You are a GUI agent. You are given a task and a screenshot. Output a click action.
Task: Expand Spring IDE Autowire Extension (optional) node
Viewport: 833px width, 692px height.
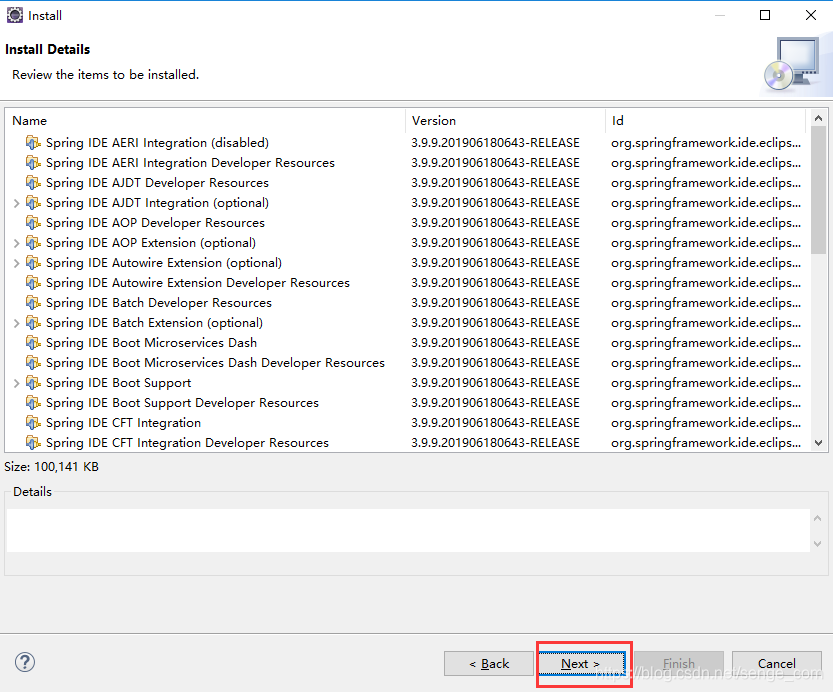coord(16,263)
